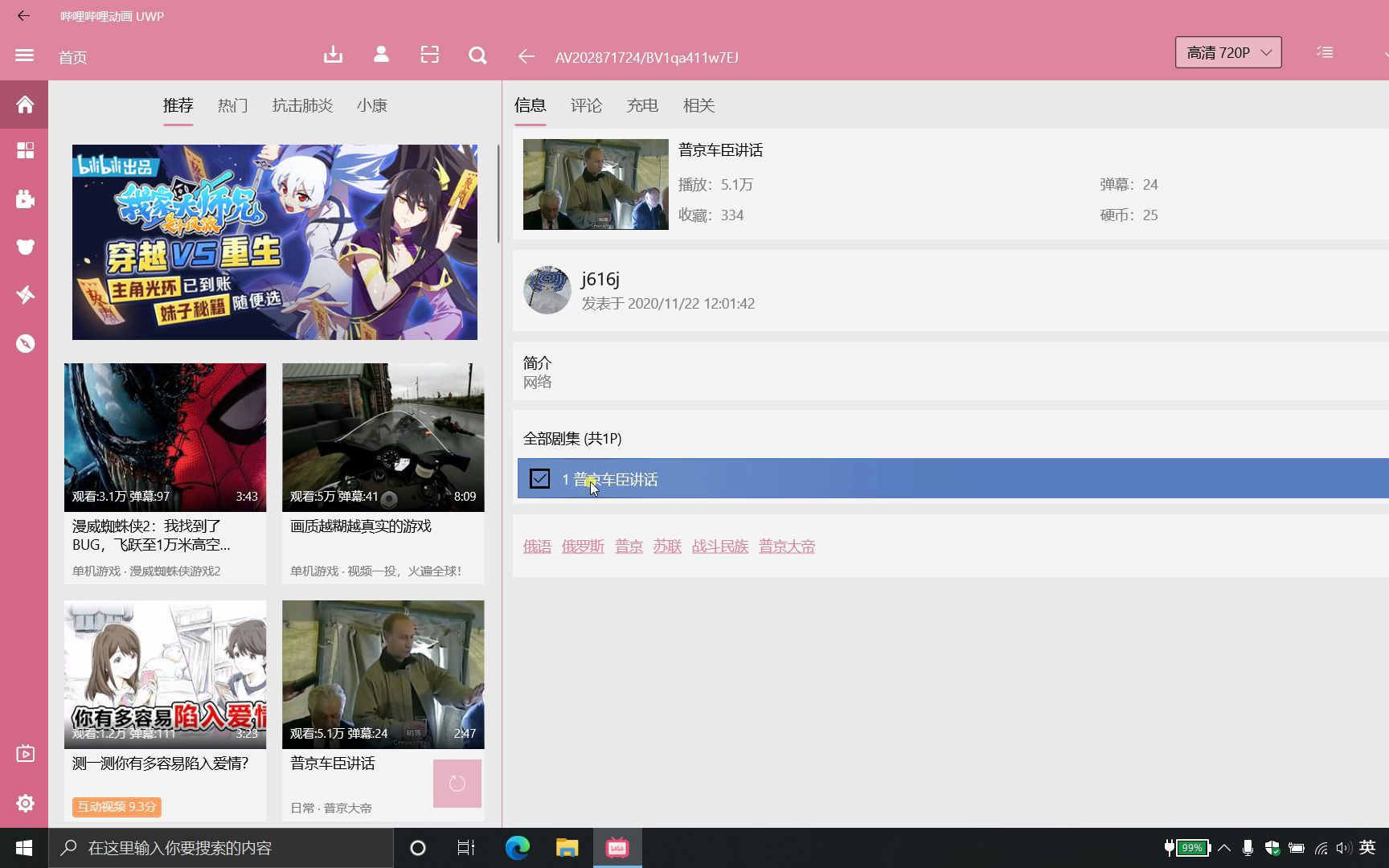Open settings gear in sidebar
This screenshot has height=868, width=1389.
(x=25, y=803)
